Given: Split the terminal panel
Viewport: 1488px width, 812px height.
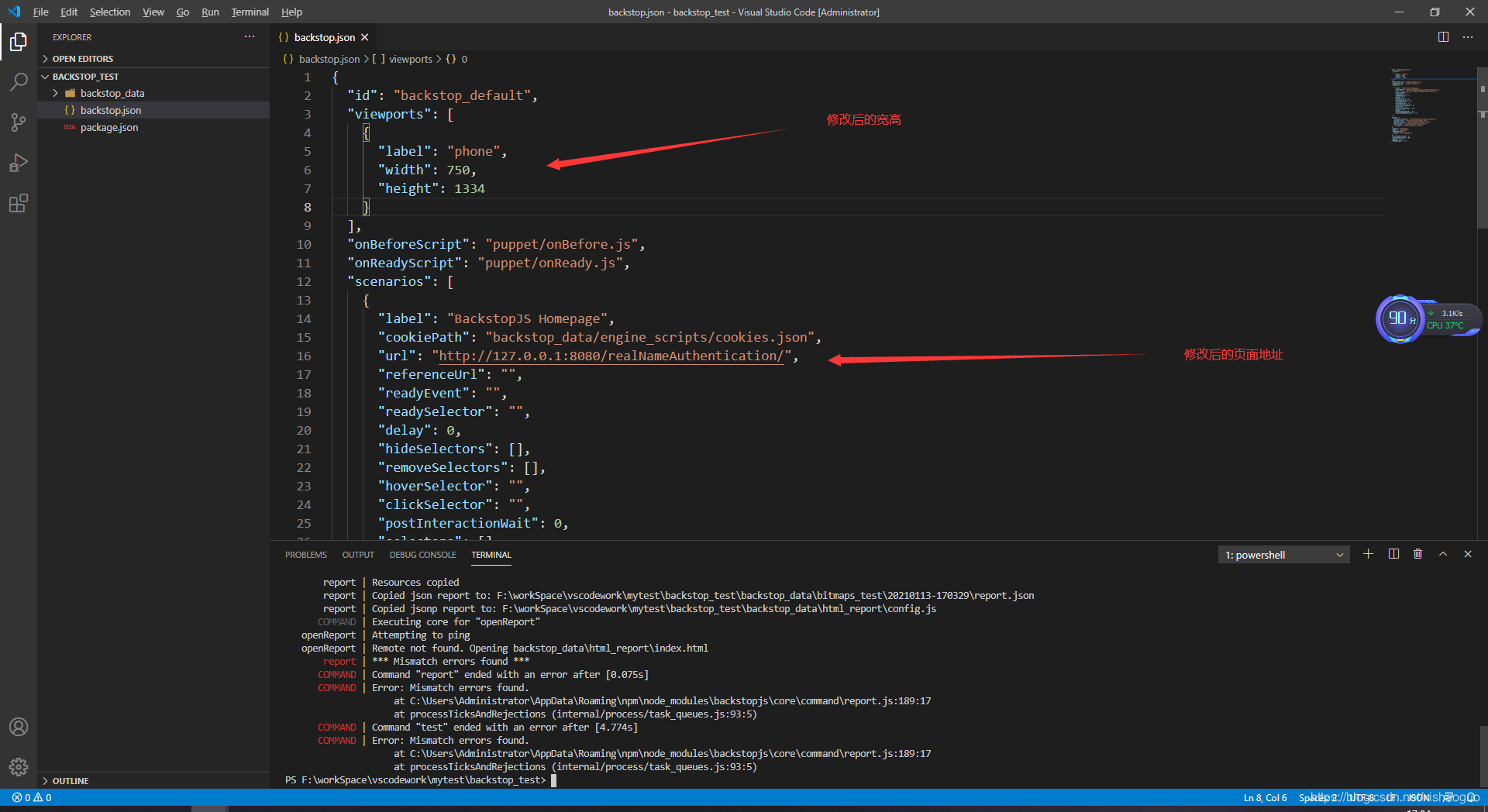Looking at the screenshot, I should [1393, 554].
